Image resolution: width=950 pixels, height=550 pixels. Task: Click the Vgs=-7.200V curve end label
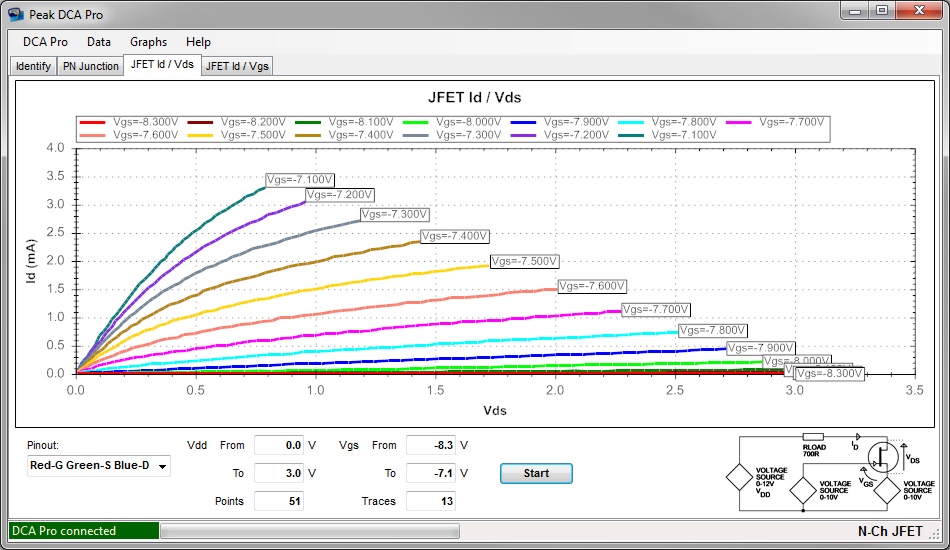tap(339, 195)
